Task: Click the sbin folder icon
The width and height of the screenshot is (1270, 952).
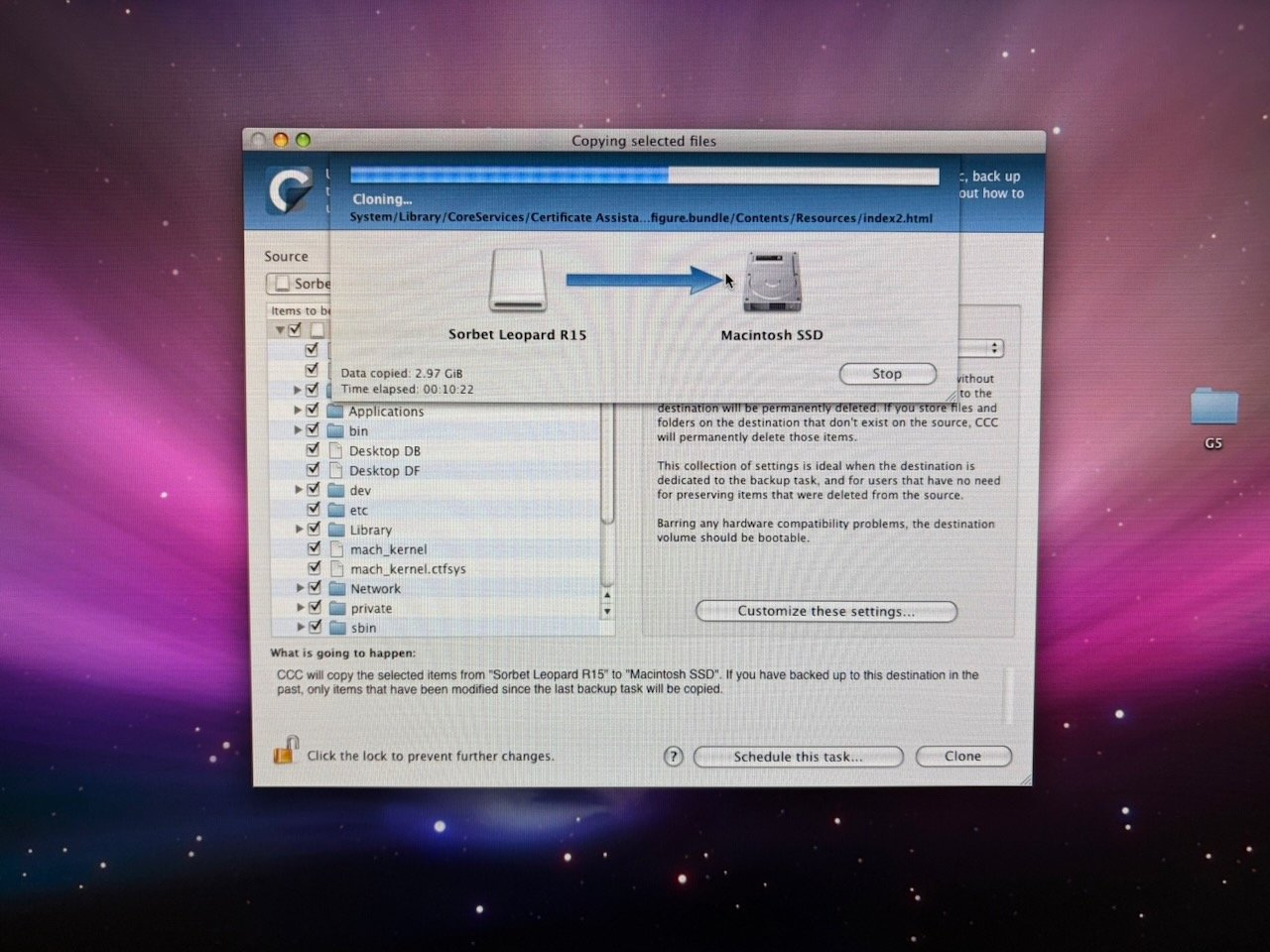Action: pyautogui.click(x=336, y=628)
